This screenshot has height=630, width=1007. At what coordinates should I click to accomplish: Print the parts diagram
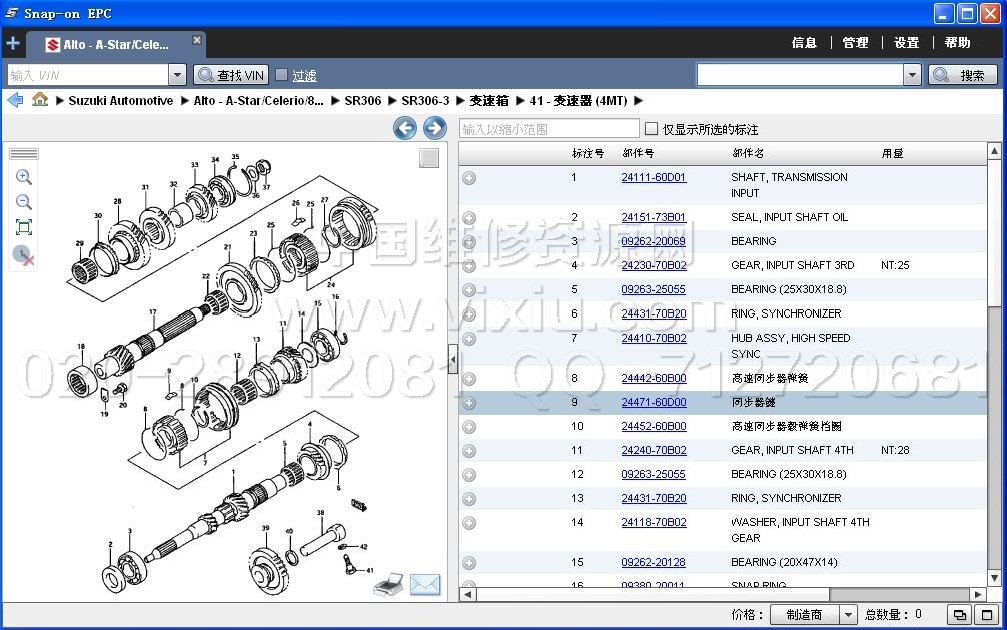tap(388, 585)
